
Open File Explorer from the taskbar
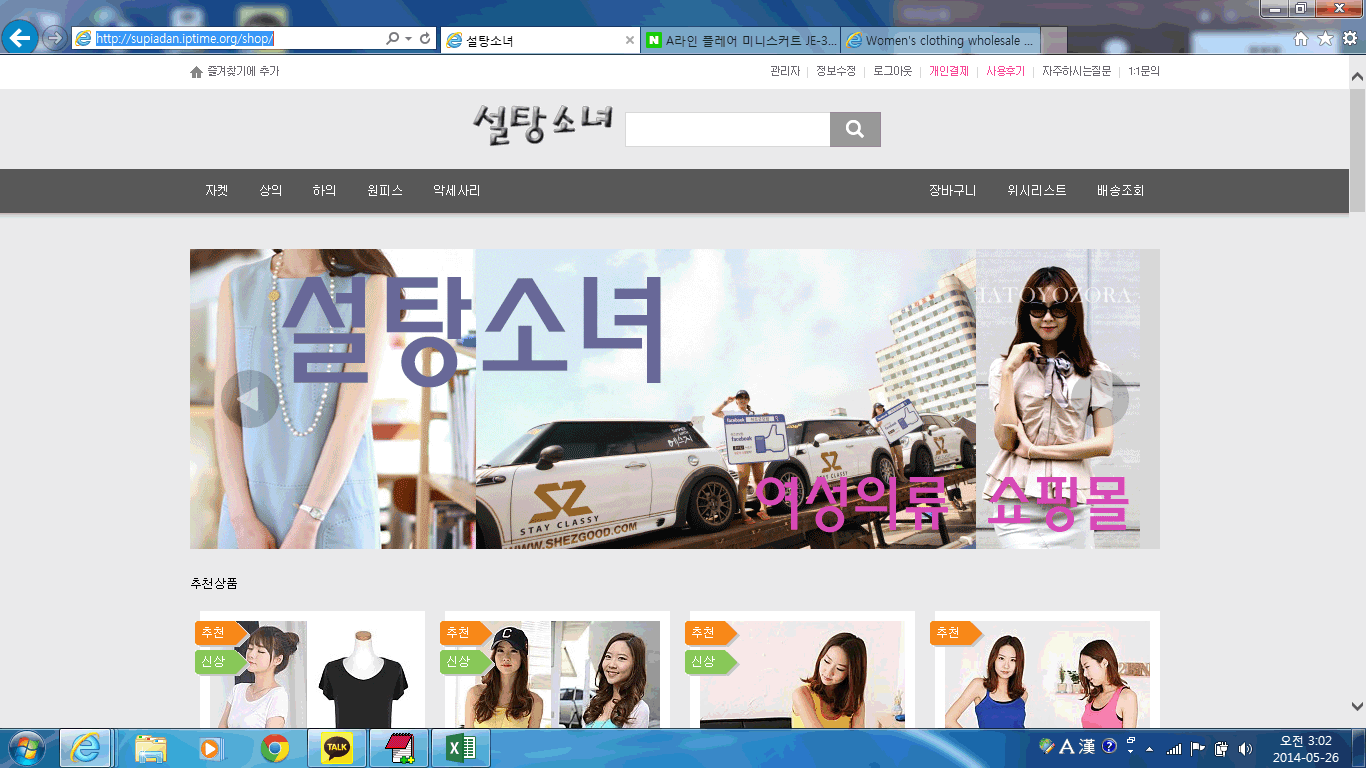tap(150, 748)
